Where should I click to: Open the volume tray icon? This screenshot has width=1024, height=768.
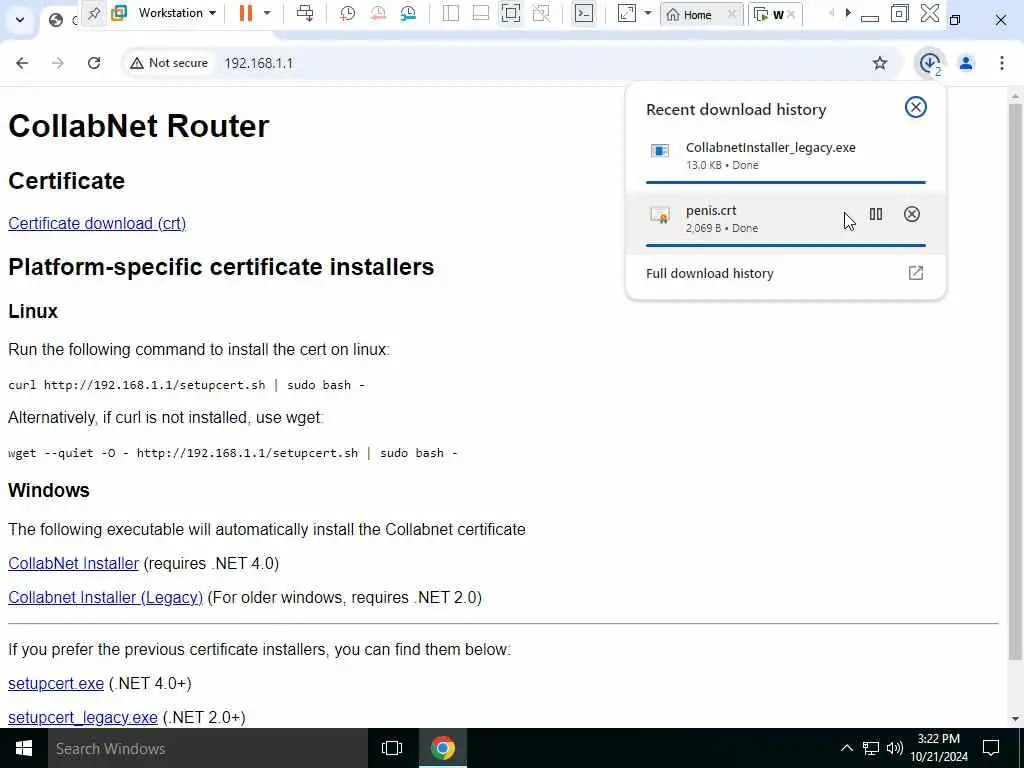(894, 748)
